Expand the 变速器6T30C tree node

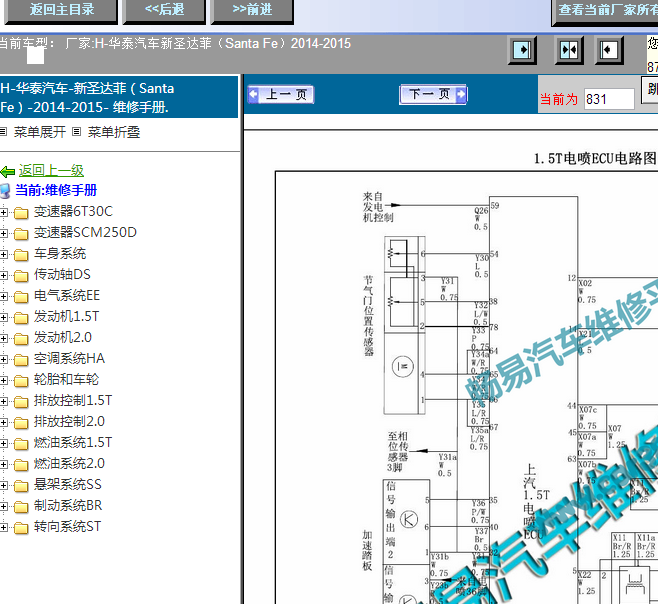tap(4, 212)
